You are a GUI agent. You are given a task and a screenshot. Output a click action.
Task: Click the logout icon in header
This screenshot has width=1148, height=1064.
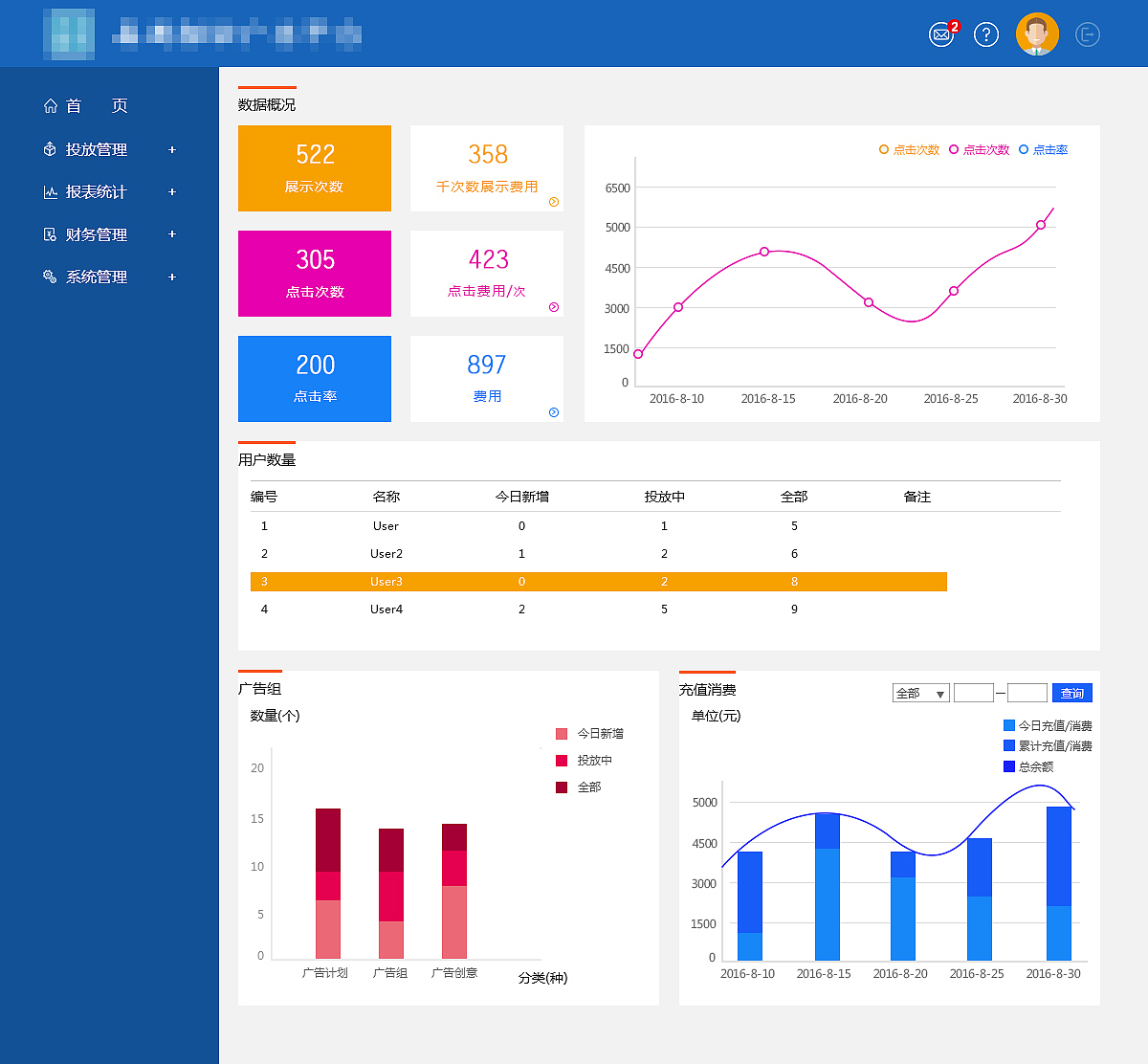pos(1088,35)
